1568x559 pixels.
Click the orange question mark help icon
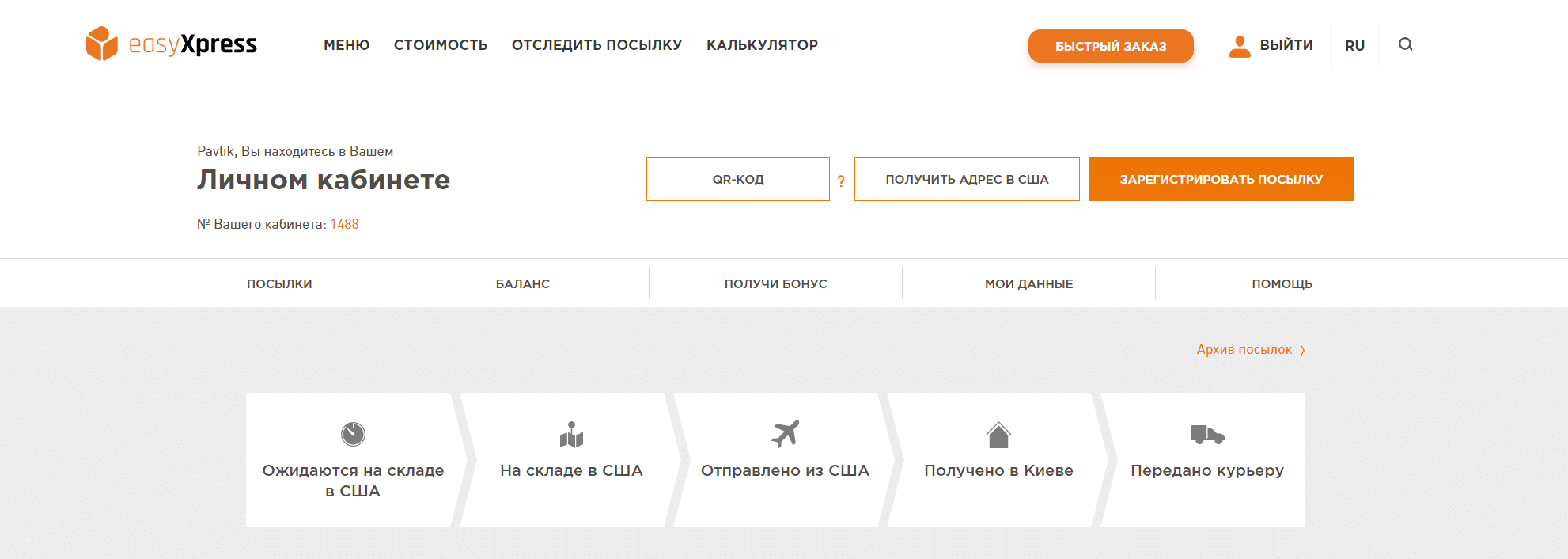841,181
